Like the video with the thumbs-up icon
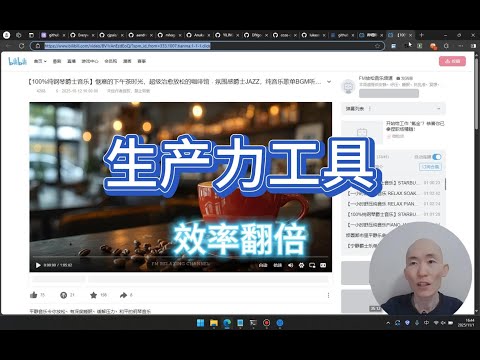 pyautogui.click(x=34, y=295)
